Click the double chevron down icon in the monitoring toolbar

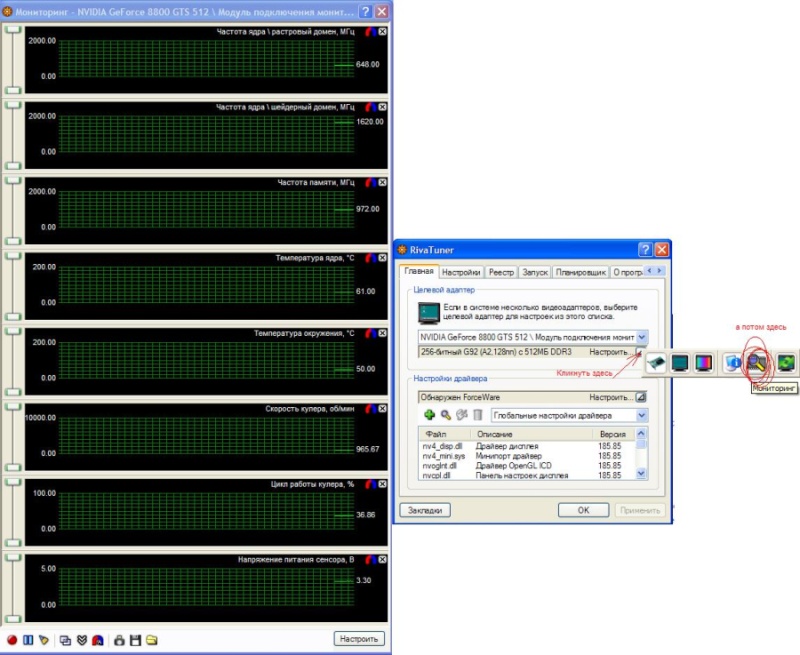(82, 640)
